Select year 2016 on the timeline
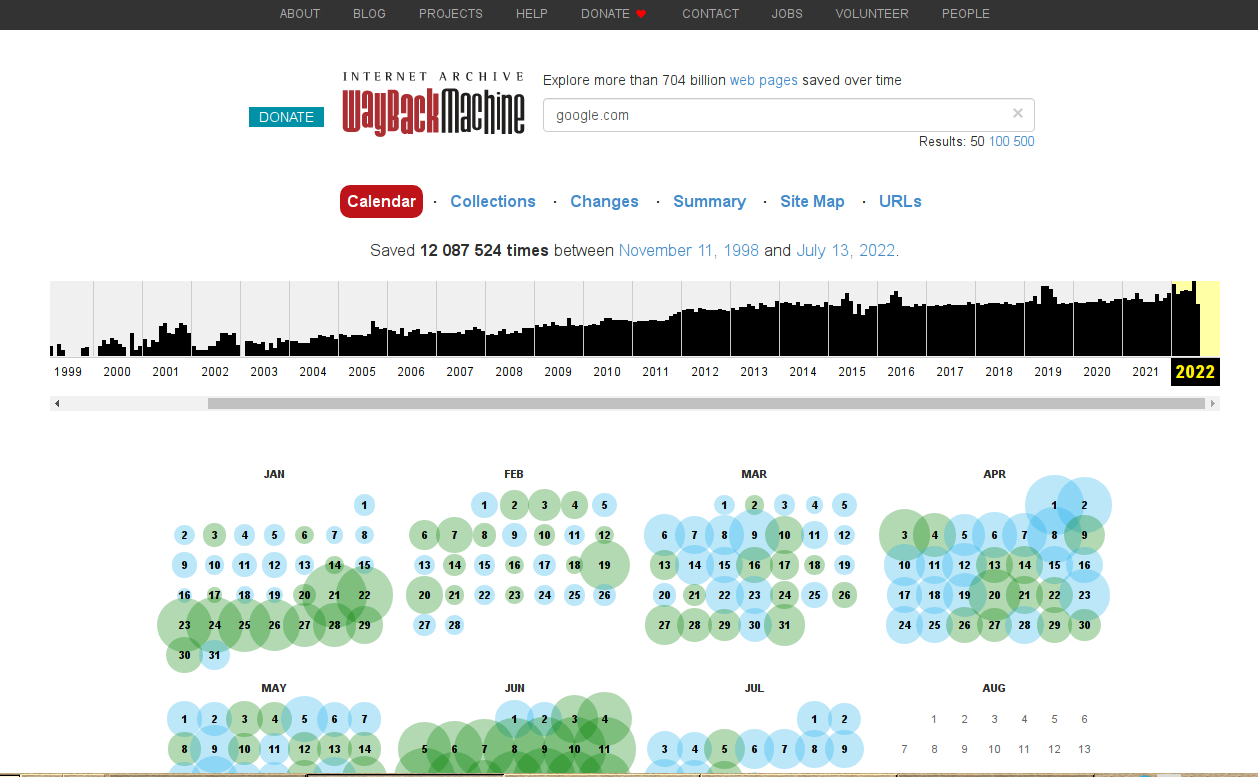The width and height of the screenshot is (1258, 777). 900,371
